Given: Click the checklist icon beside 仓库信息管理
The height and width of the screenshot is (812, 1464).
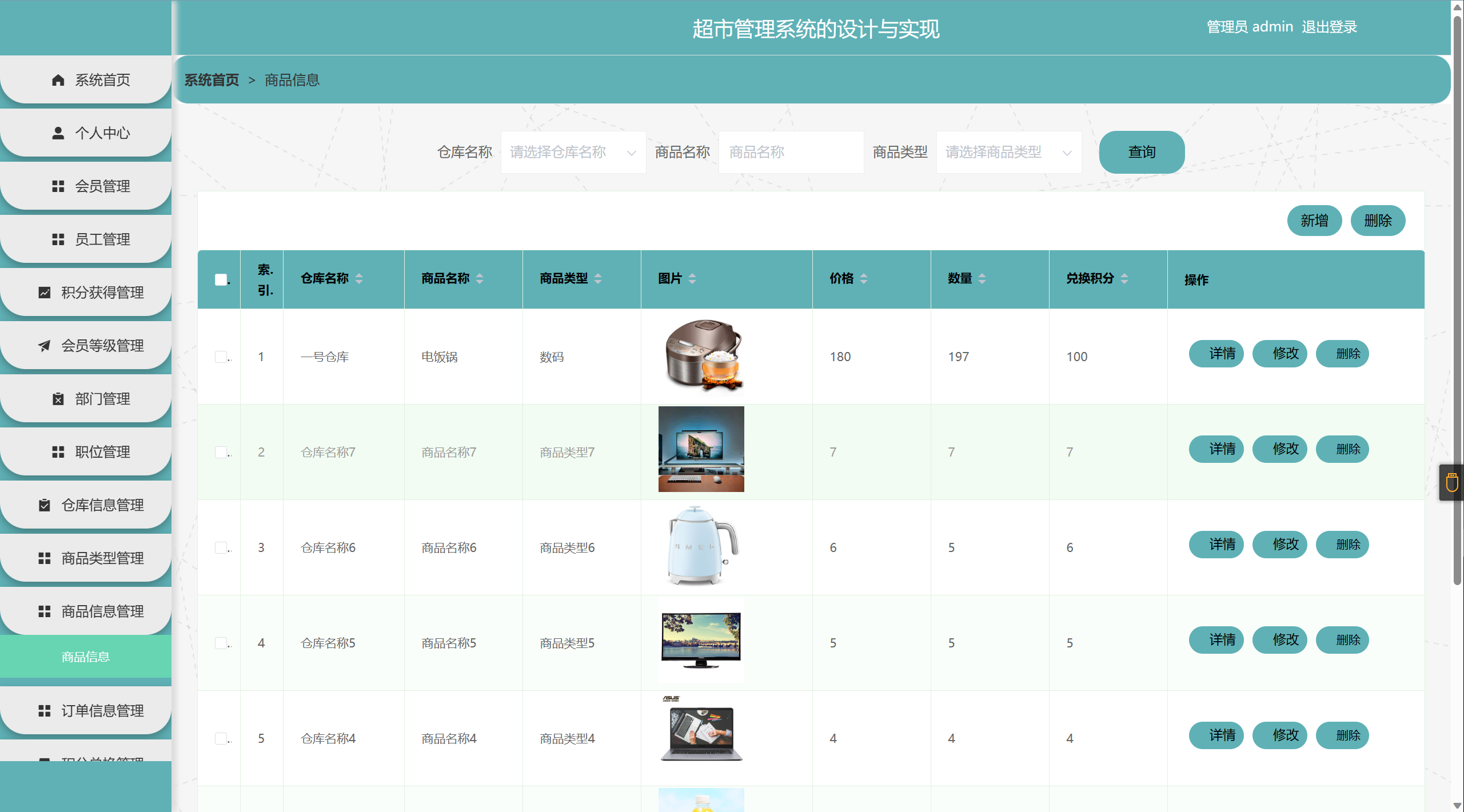Looking at the screenshot, I should coord(44,505).
